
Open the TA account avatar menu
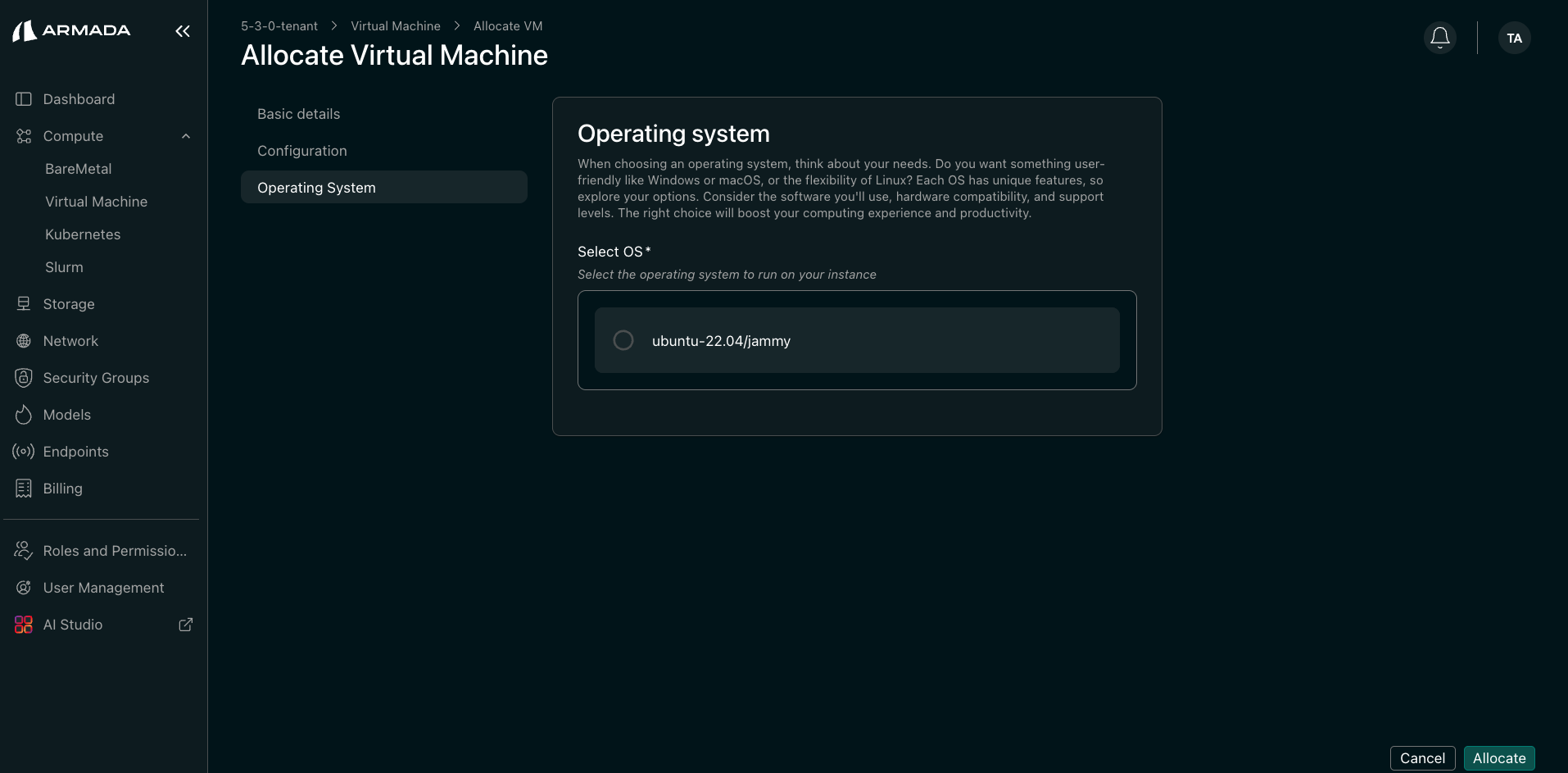(1514, 38)
